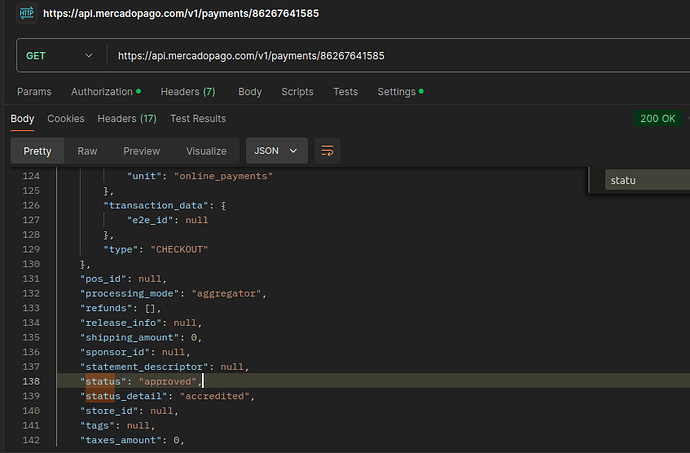Switch to the Authorization tab
Viewport: 690px width, 453px height.
104,92
